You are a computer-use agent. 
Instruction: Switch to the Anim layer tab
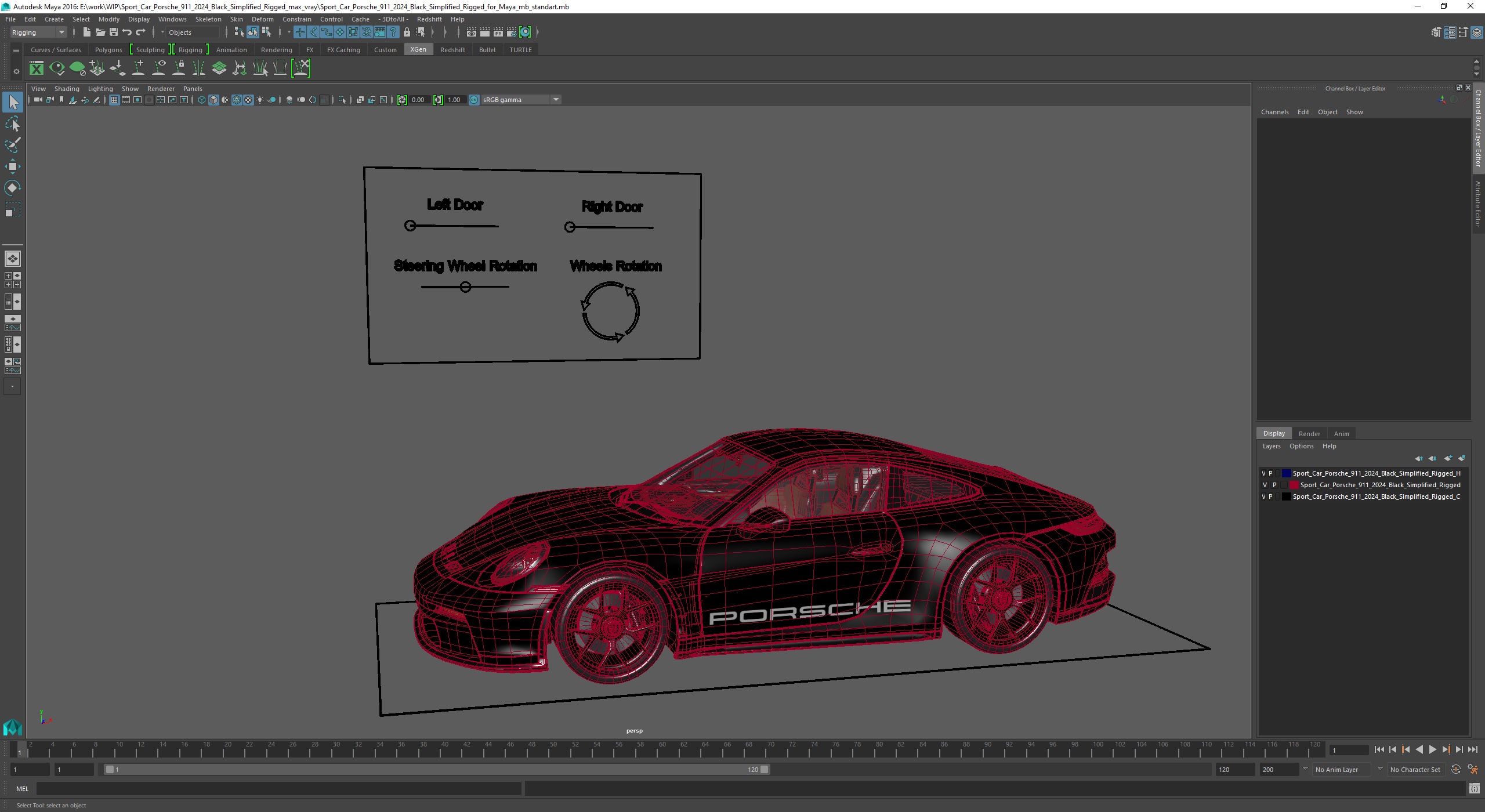[x=1341, y=434]
